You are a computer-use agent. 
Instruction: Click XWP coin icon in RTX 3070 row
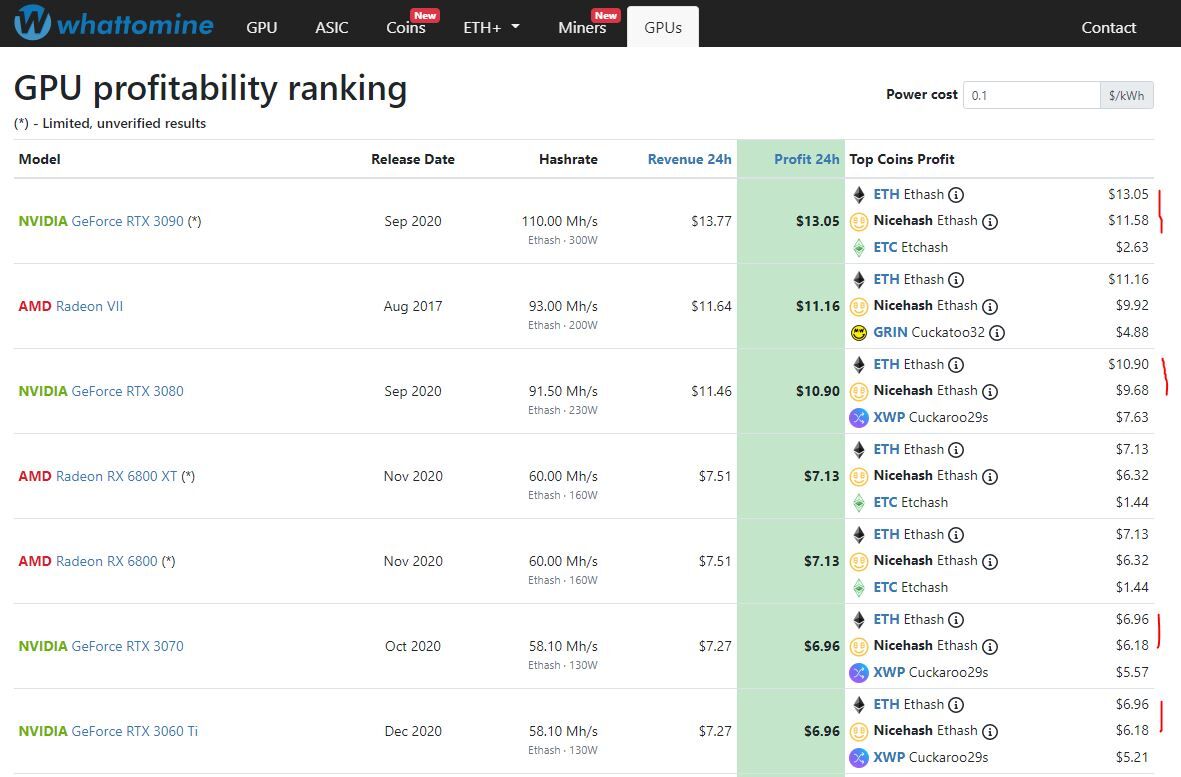tap(859, 673)
